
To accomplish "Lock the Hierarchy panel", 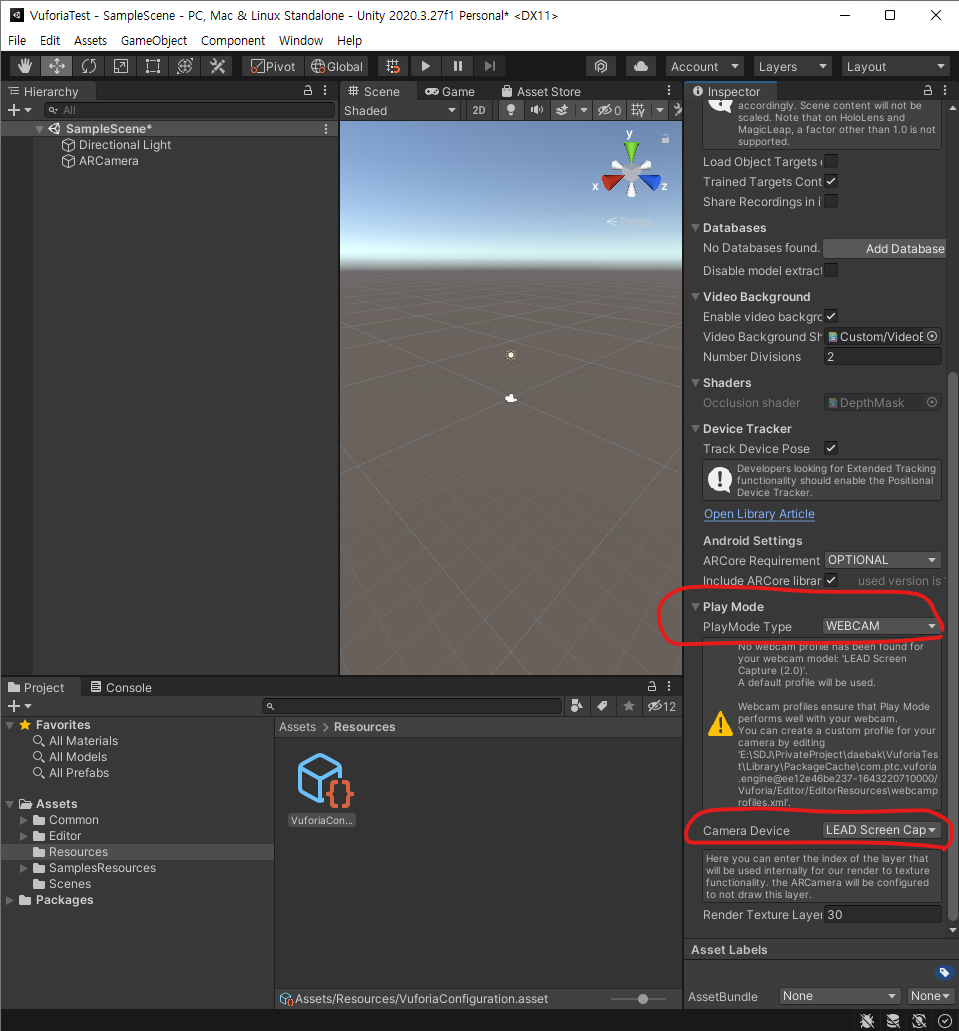I will pyautogui.click(x=308, y=91).
